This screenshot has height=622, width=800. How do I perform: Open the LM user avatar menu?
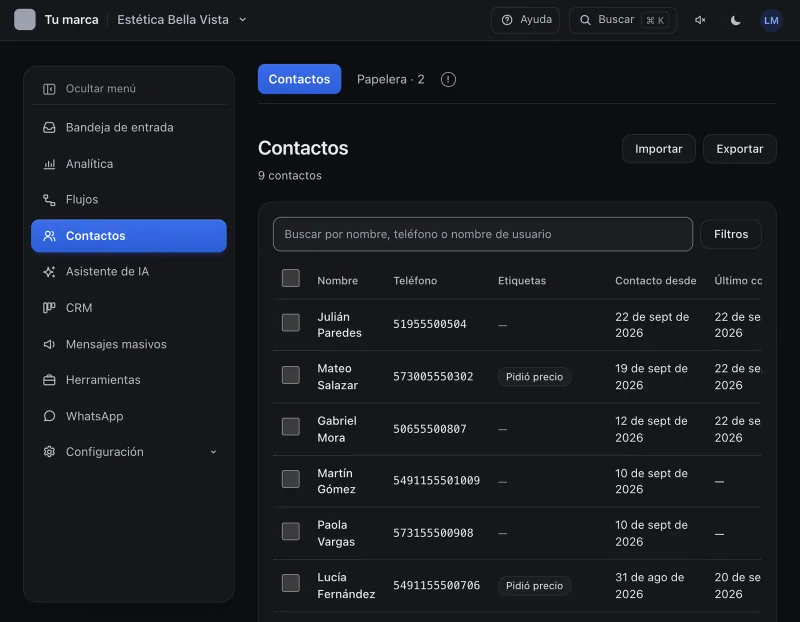click(x=771, y=20)
